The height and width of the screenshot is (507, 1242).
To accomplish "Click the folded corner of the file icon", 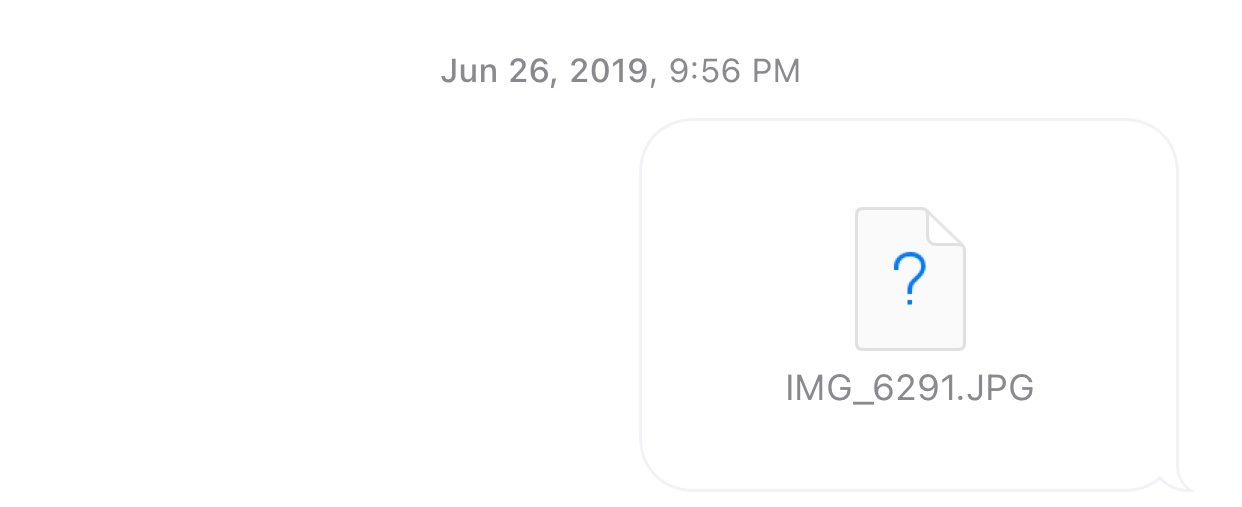I will tap(946, 227).
